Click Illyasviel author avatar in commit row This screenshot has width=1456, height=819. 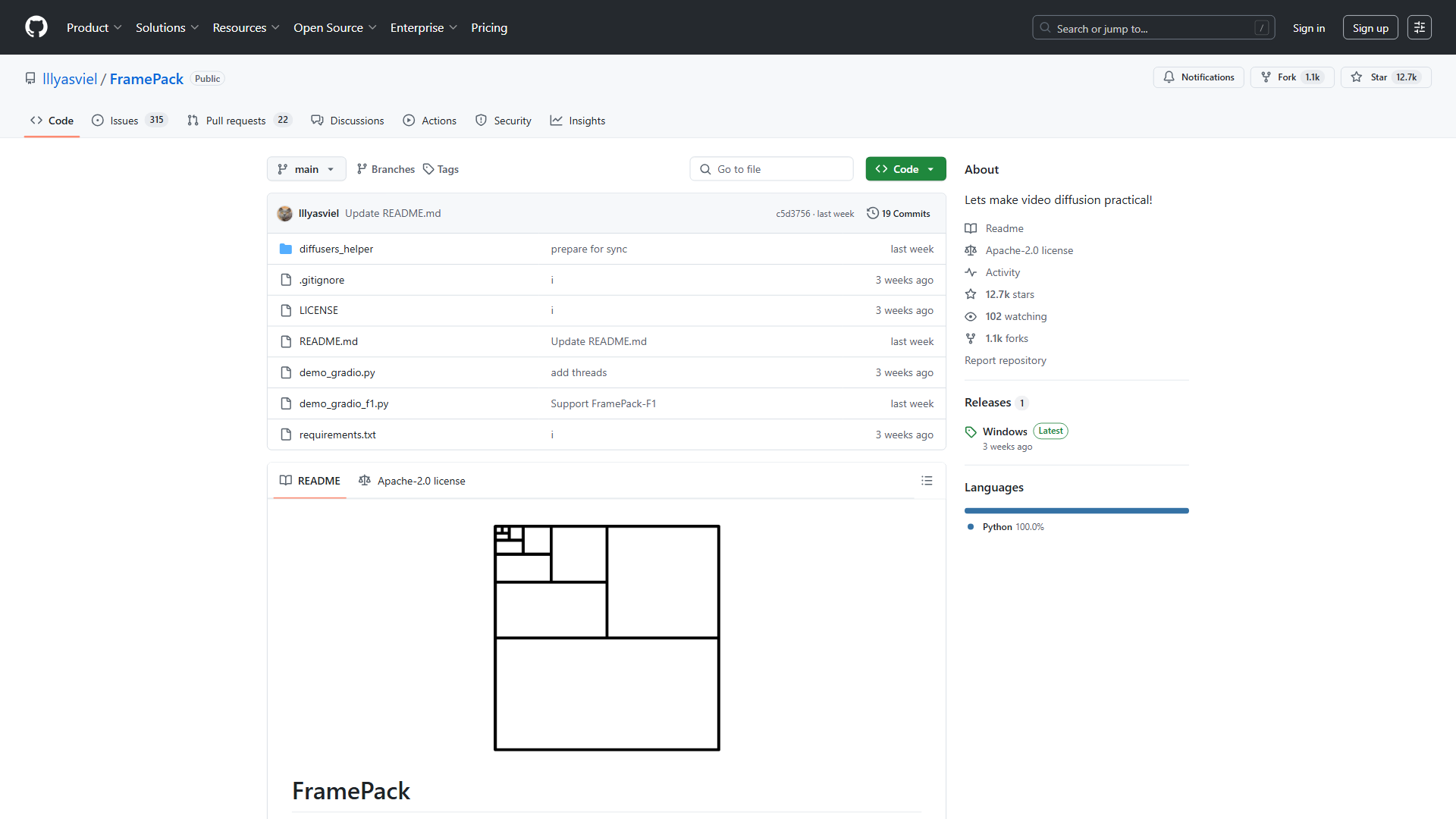(x=285, y=214)
